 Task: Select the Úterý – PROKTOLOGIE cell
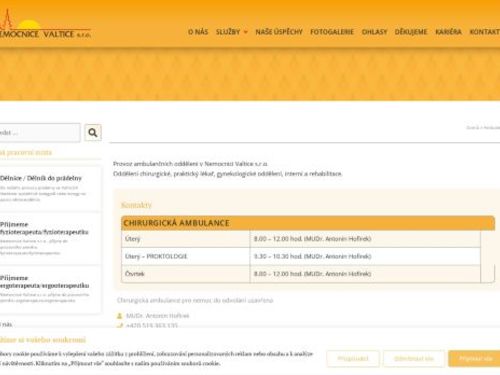click(x=186, y=256)
